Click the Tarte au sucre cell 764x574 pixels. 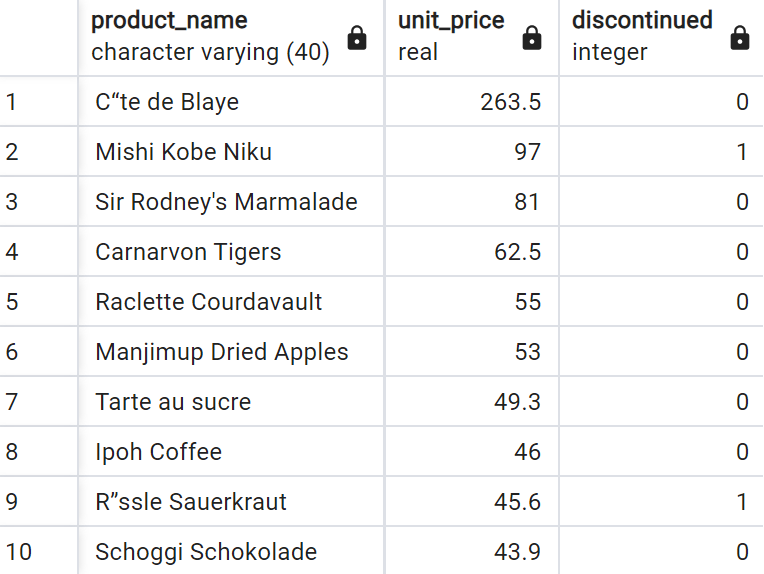coord(231,402)
